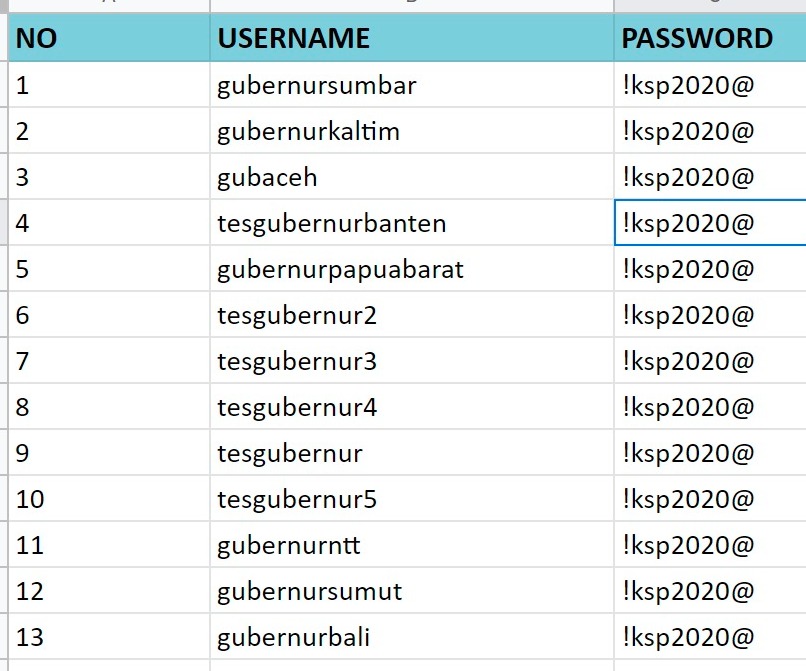Click the number 9 cell in NO column
Image resolution: width=806 pixels, height=671 pixels.
pyautogui.click(x=109, y=453)
